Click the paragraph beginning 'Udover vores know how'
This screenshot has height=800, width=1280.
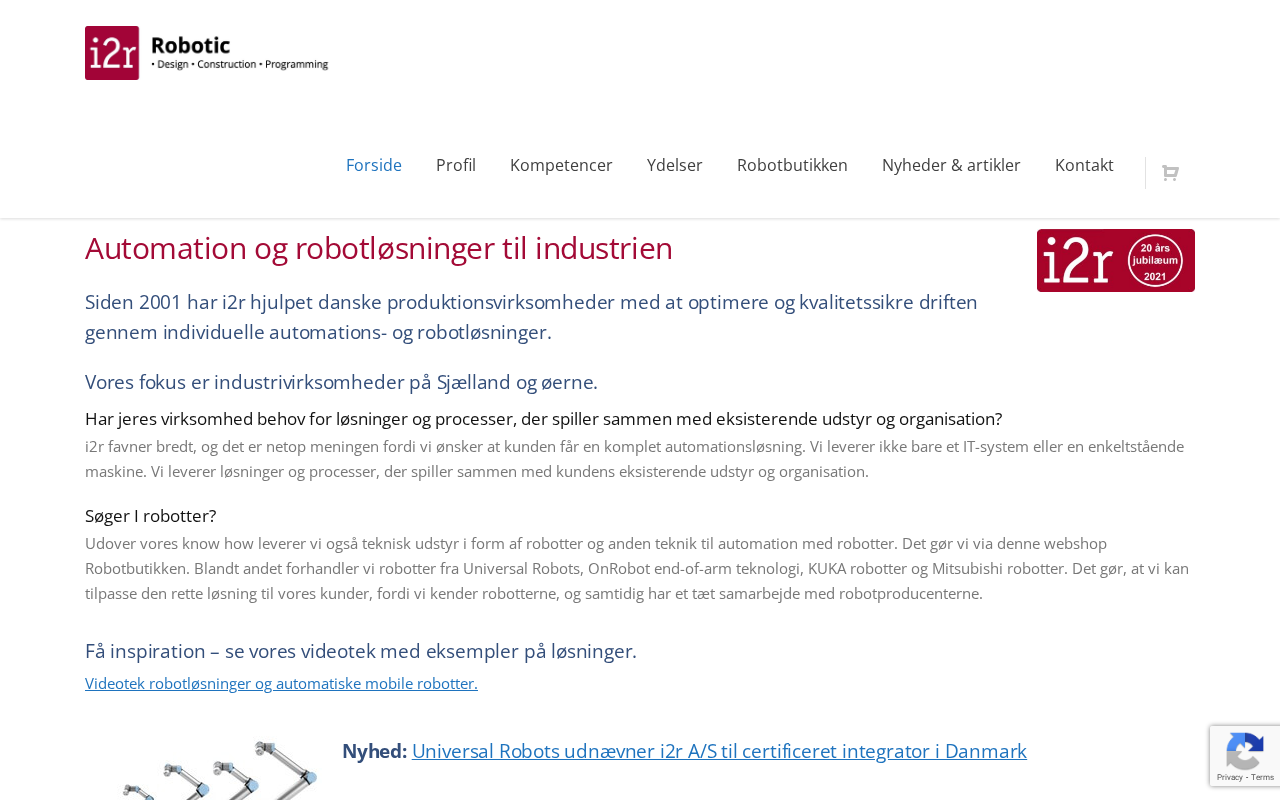point(637,569)
